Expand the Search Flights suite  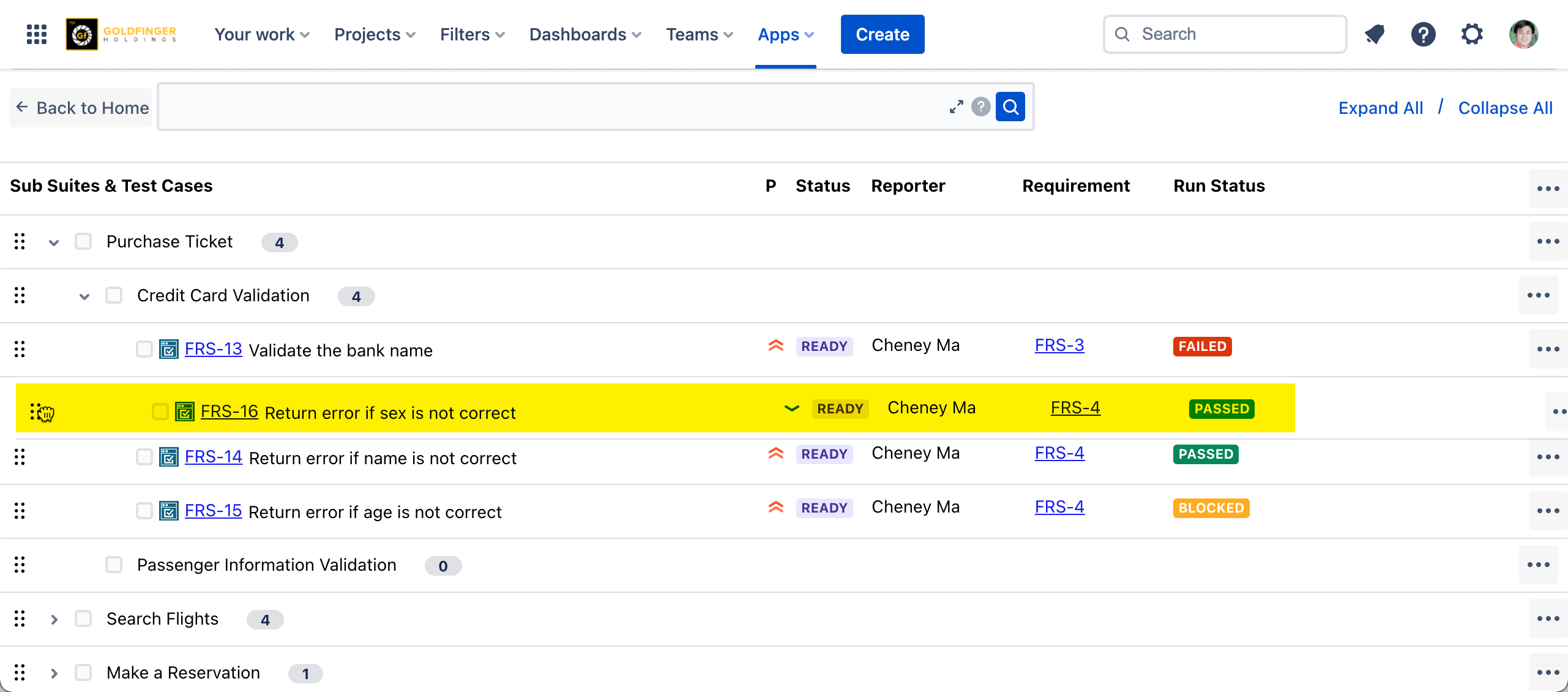pyautogui.click(x=54, y=619)
